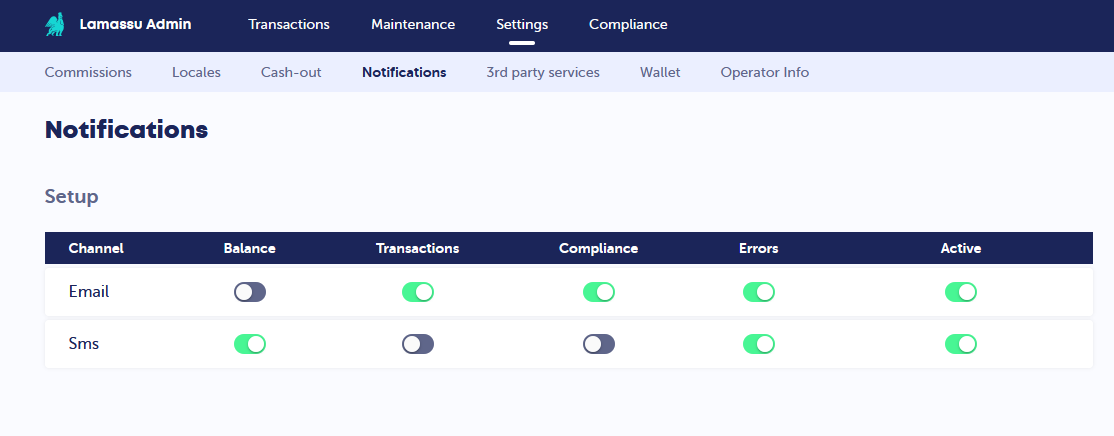Image resolution: width=1114 pixels, height=436 pixels.
Task: Open the Maintenance menu
Action: pyautogui.click(x=413, y=24)
